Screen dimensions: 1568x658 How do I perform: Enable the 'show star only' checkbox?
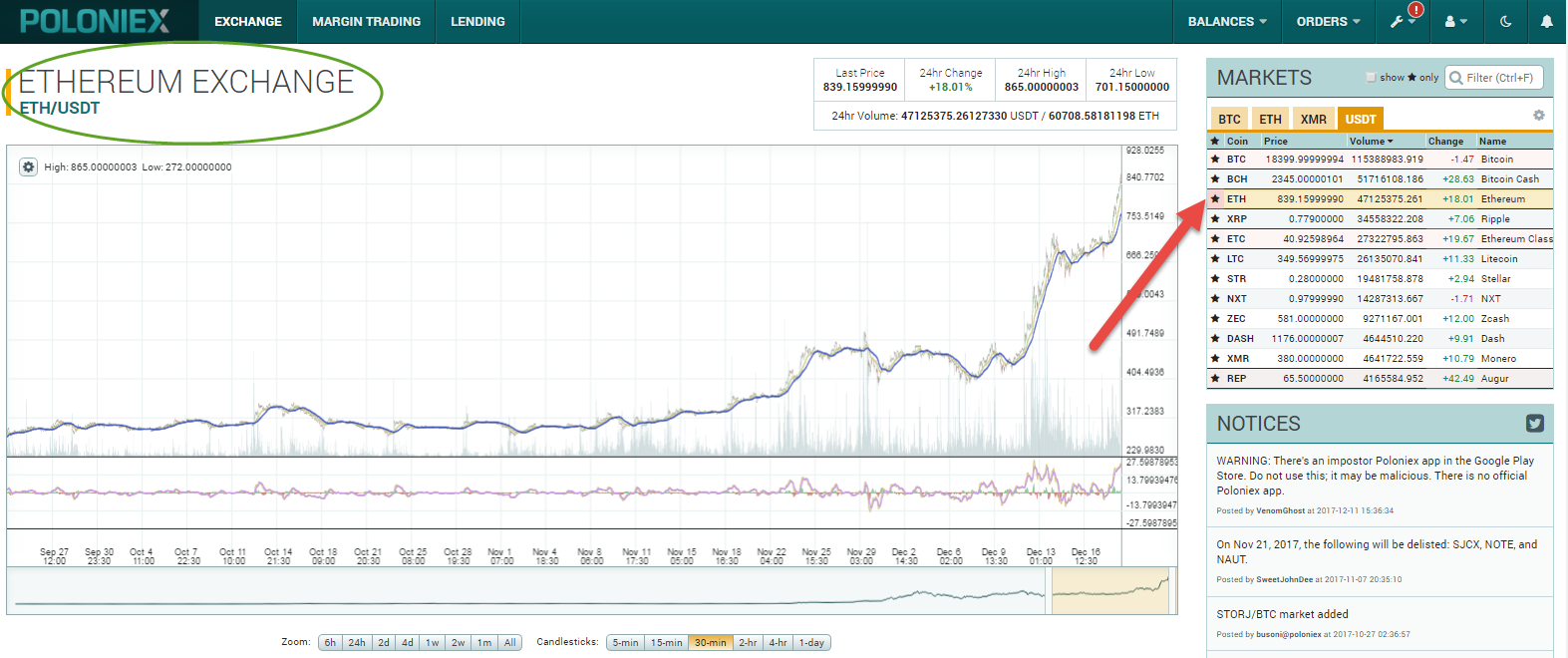point(1371,78)
